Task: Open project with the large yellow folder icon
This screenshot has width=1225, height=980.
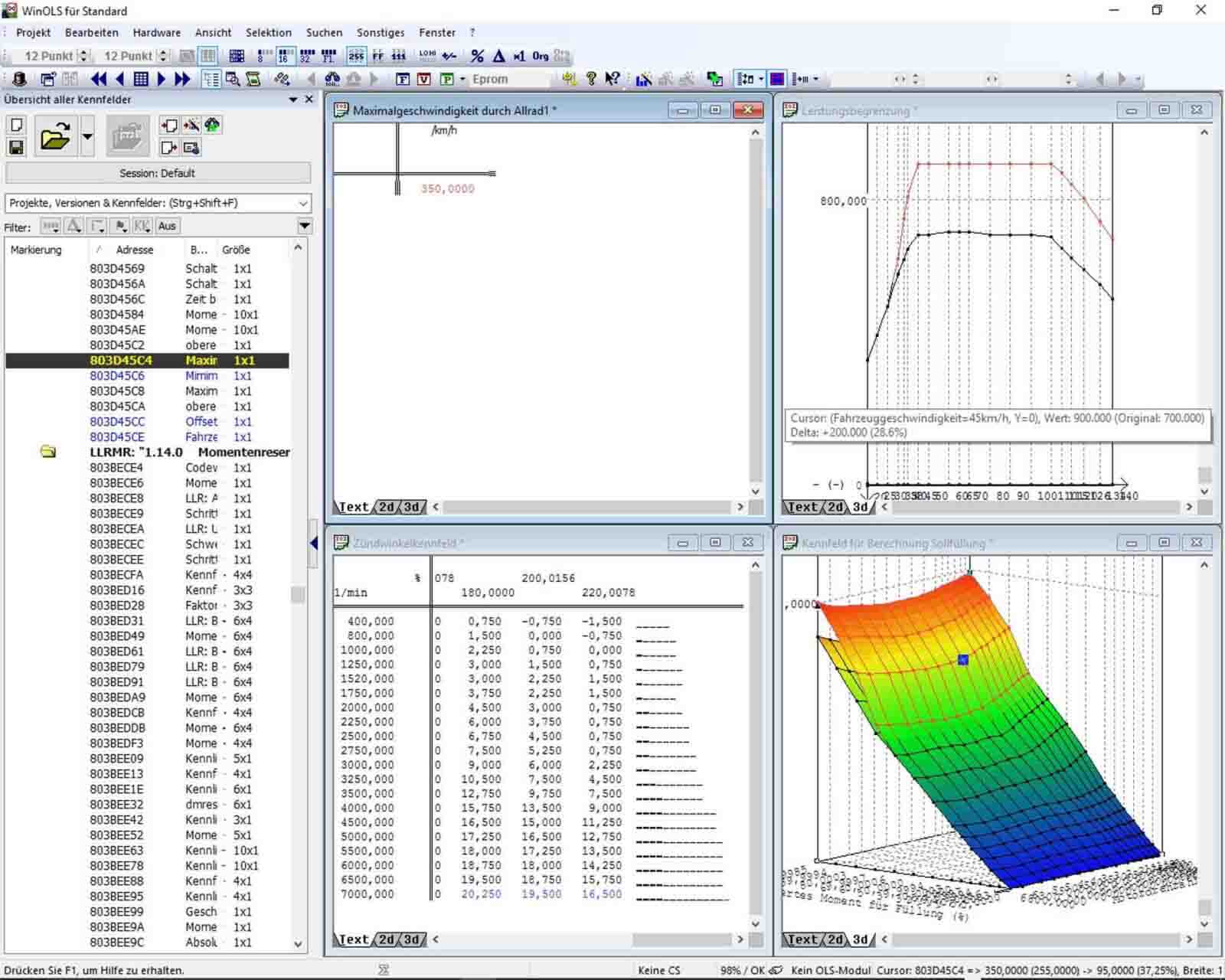Action: 54,136
